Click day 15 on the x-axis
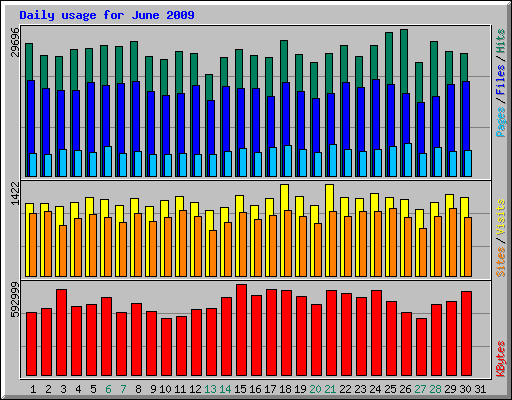Viewport: 512px width, 400px height. pyautogui.click(x=240, y=389)
